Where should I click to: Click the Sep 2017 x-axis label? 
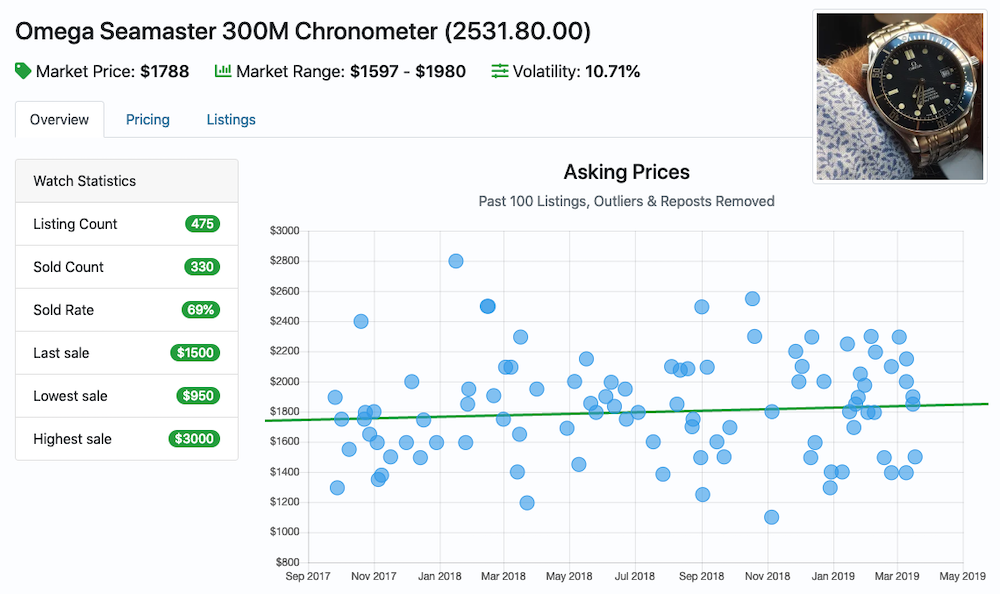pos(308,576)
